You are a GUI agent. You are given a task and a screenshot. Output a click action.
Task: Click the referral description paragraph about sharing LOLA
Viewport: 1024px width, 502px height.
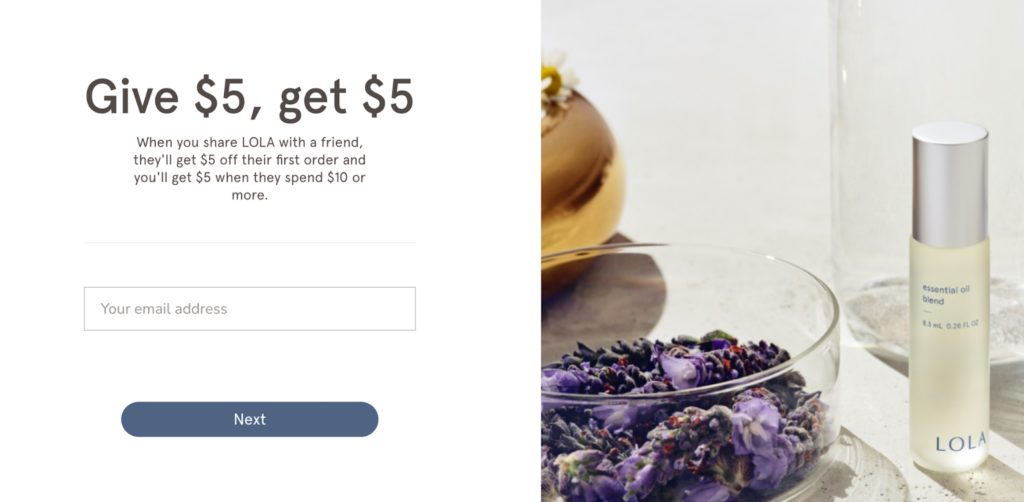249,168
